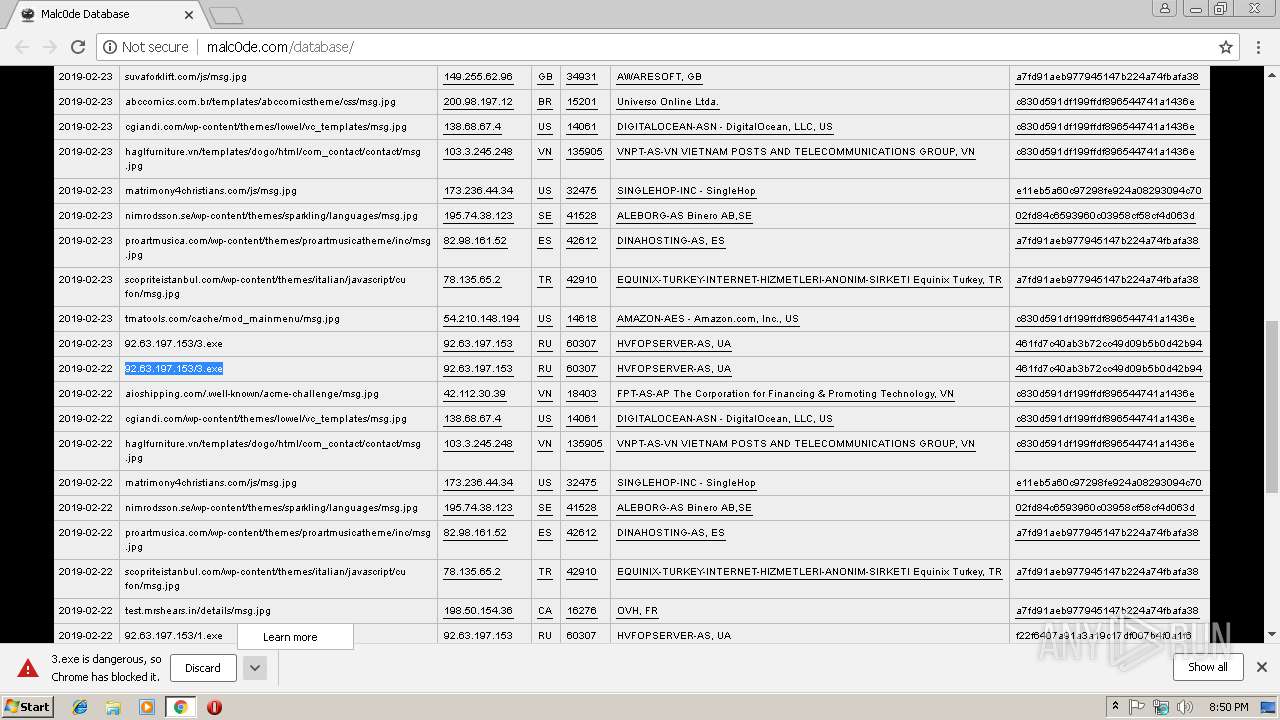Click FPT-AS-AP The Corporation for Financing link
Image resolution: width=1280 pixels, height=720 pixels.
(785, 394)
